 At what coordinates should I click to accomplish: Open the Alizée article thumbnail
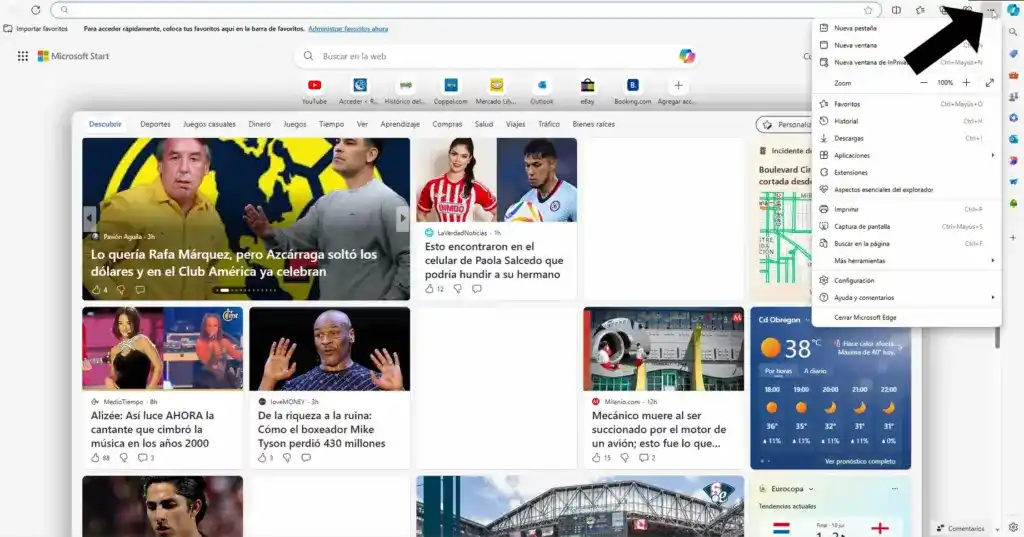pos(163,349)
